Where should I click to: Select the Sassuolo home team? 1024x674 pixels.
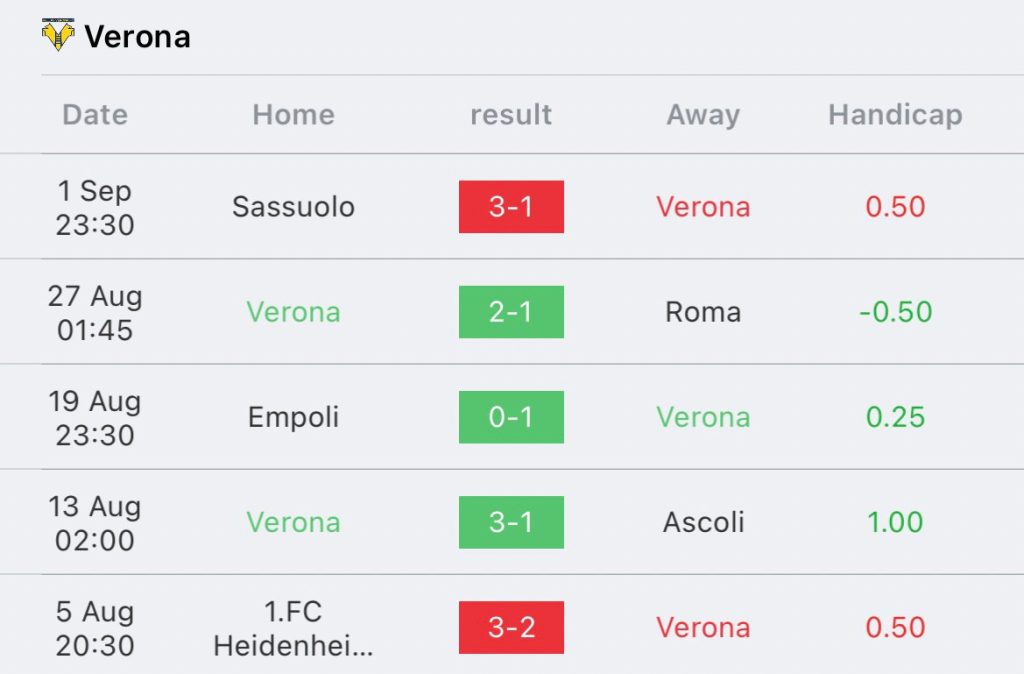pos(293,206)
